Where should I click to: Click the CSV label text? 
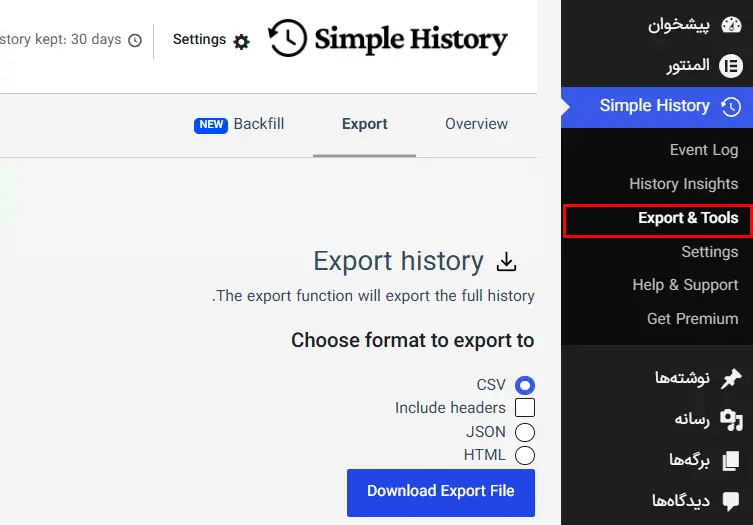[x=491, y=385]
